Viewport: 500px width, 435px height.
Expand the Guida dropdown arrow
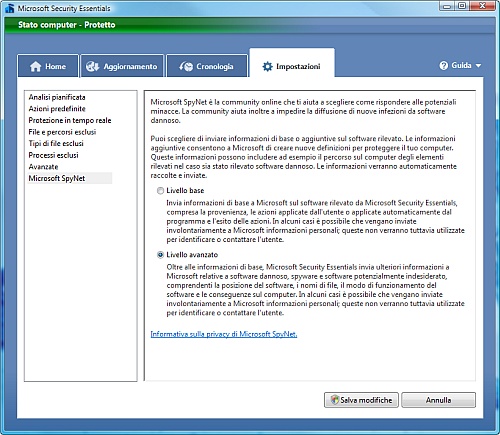pos(478,66)
